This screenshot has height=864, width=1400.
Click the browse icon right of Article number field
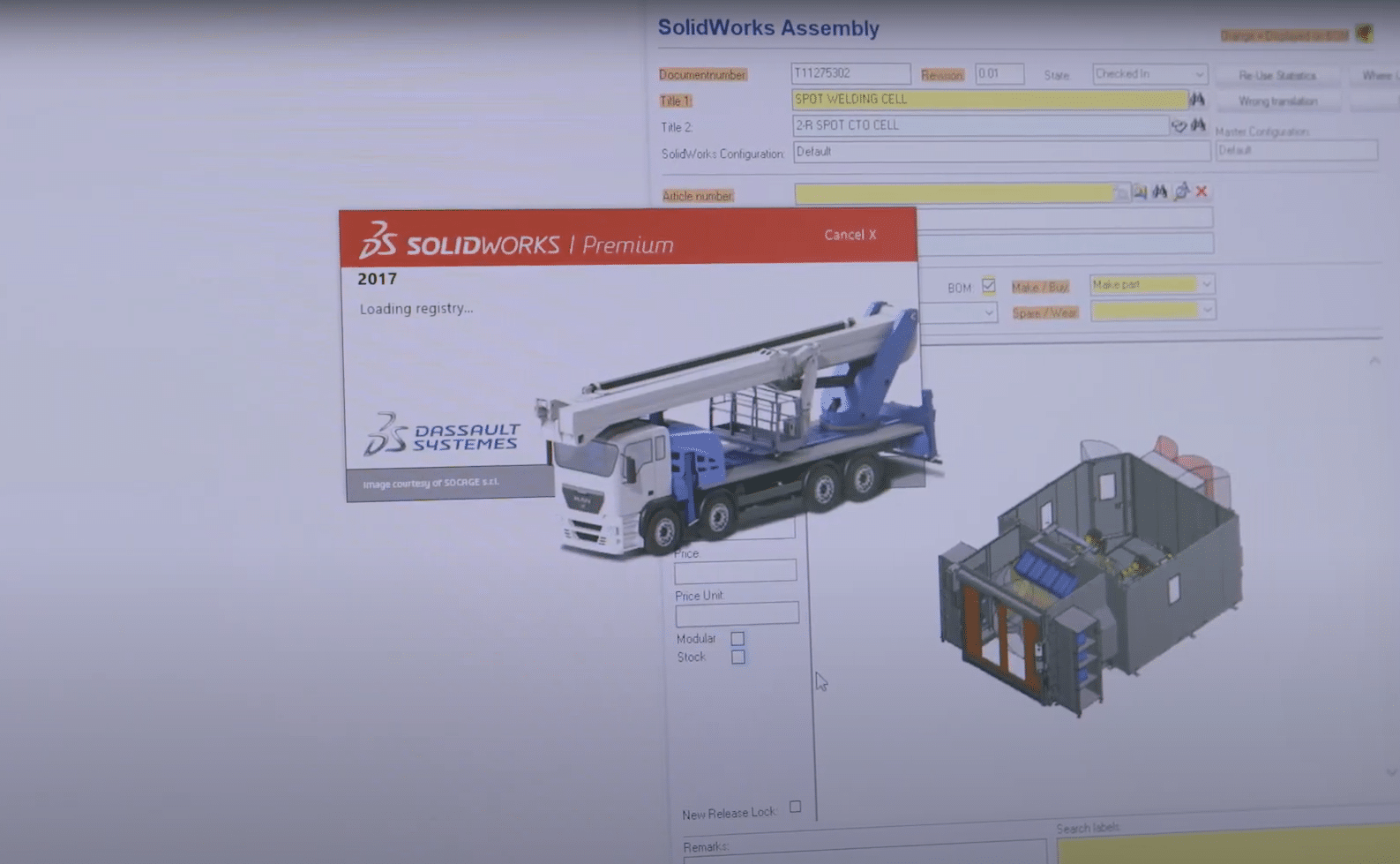coord(1140,192)
